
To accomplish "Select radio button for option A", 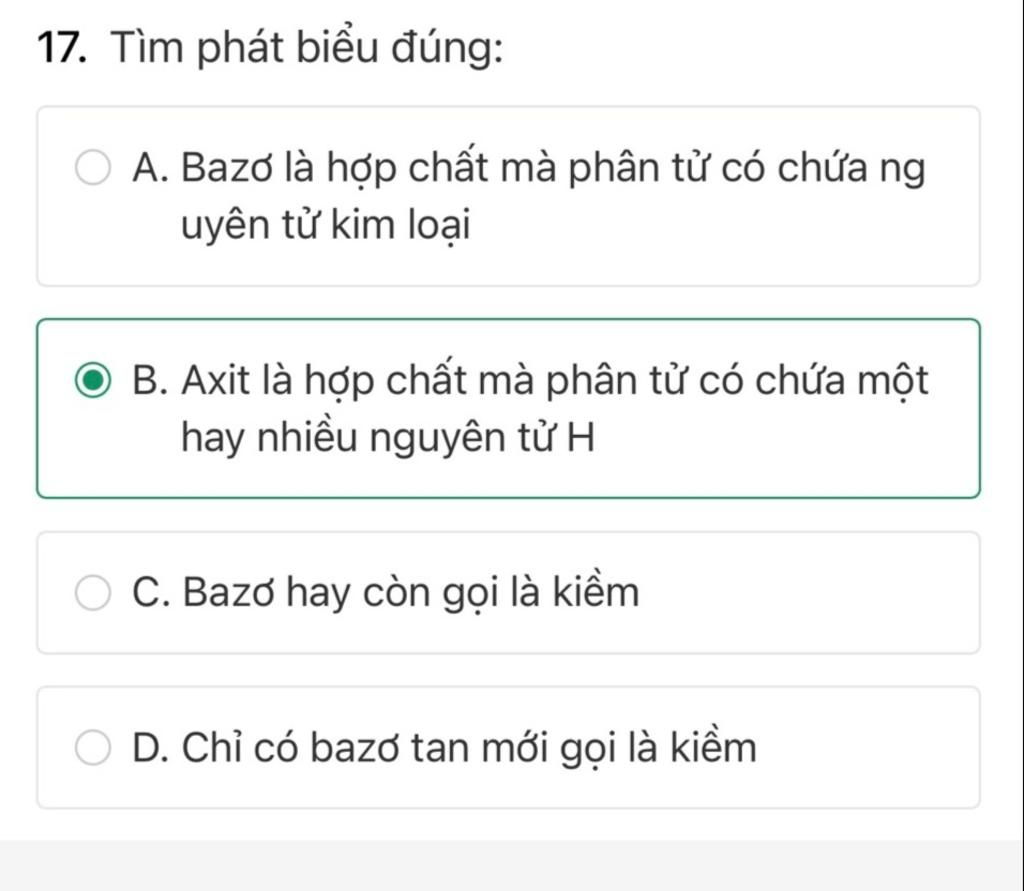I will [96, 168].
